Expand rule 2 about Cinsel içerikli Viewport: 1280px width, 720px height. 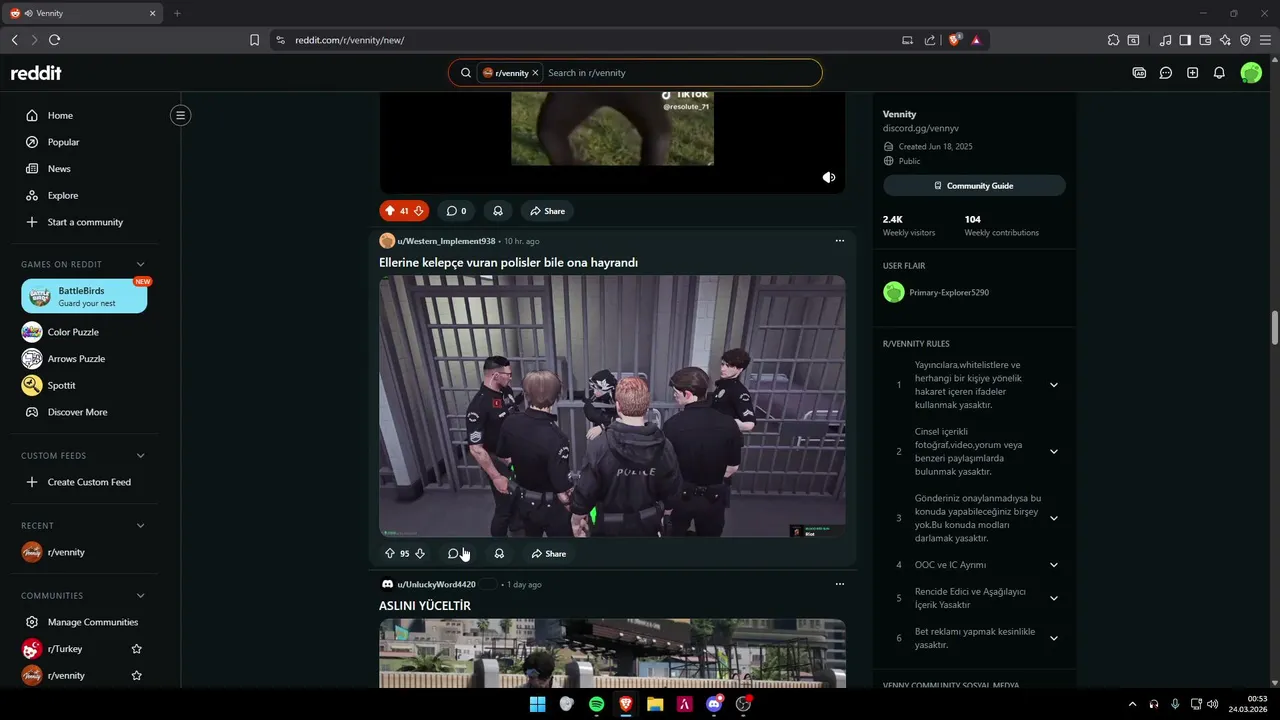[x=1053, y=452]
